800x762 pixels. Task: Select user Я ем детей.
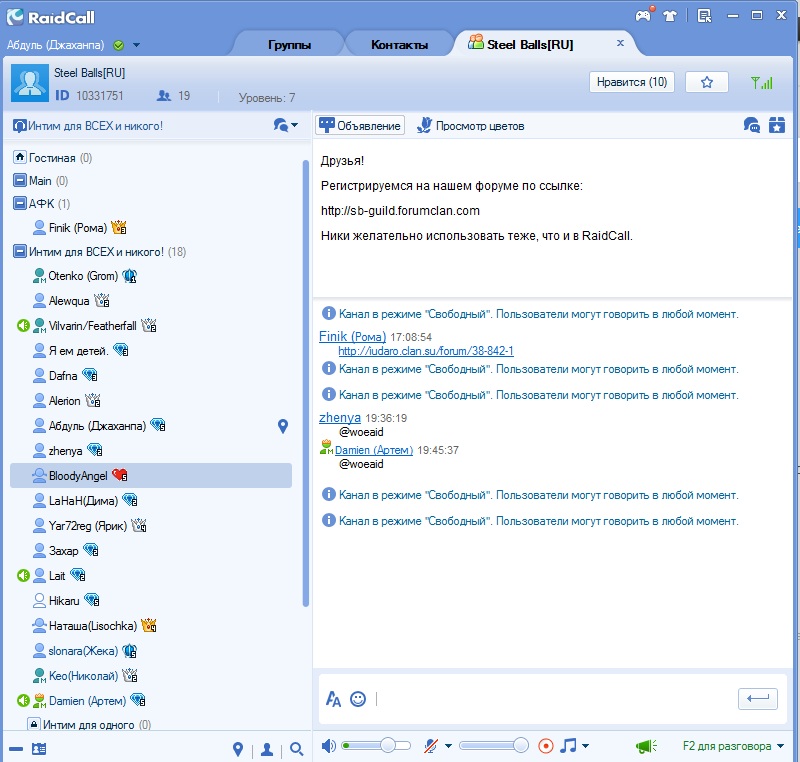[x=78, y=350]
